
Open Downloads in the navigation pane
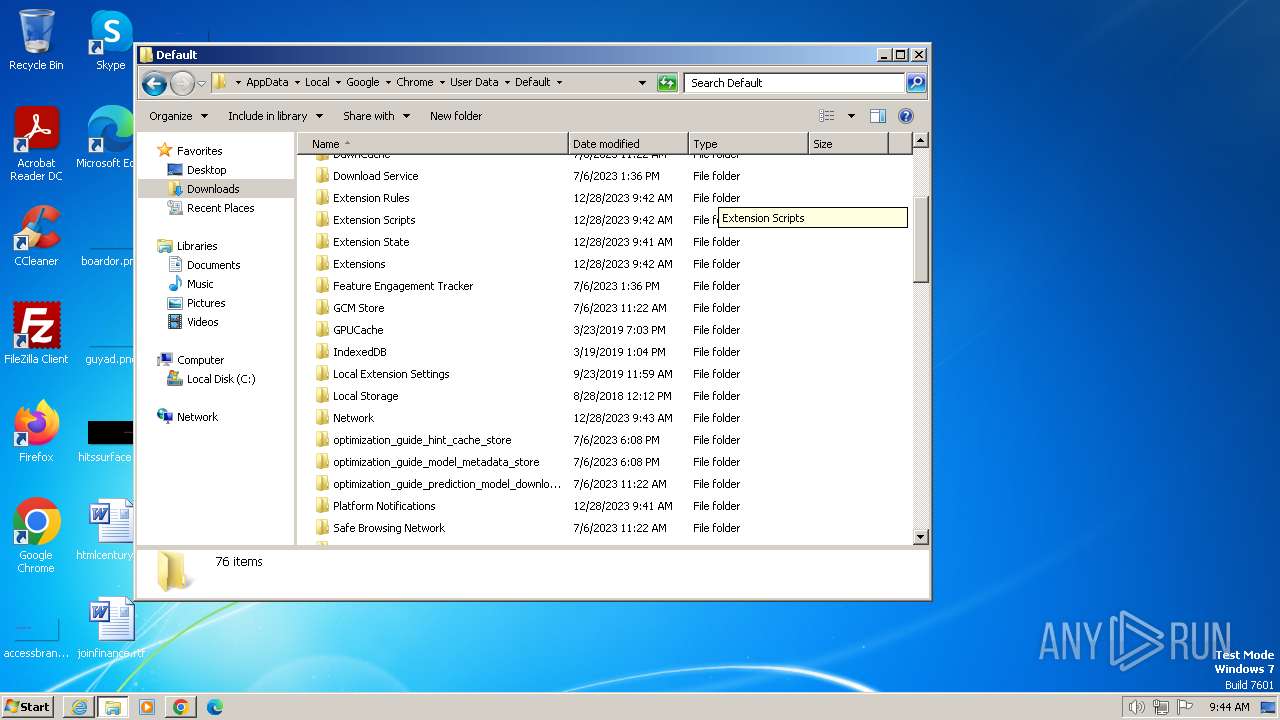pyautogui.click(x=213, y=189)
